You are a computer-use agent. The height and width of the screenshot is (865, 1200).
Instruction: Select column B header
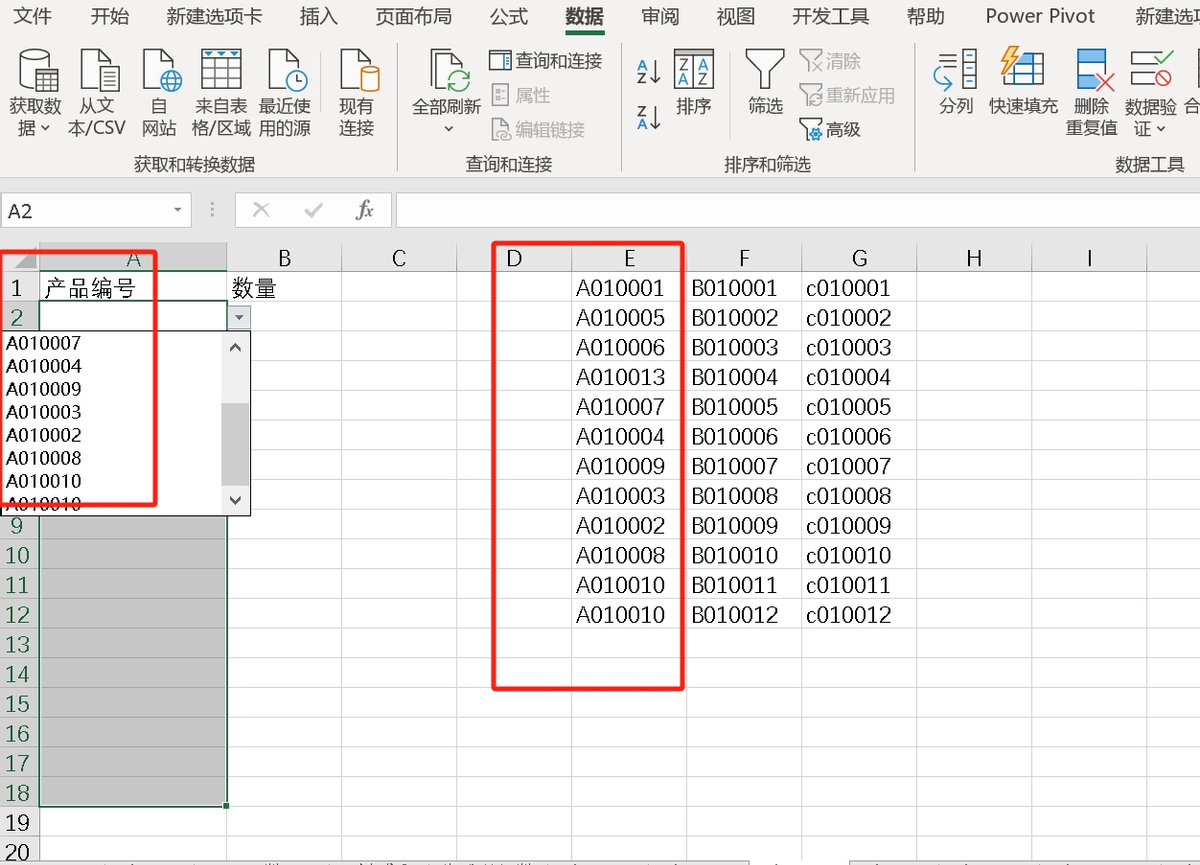click(x=284, y=259)
